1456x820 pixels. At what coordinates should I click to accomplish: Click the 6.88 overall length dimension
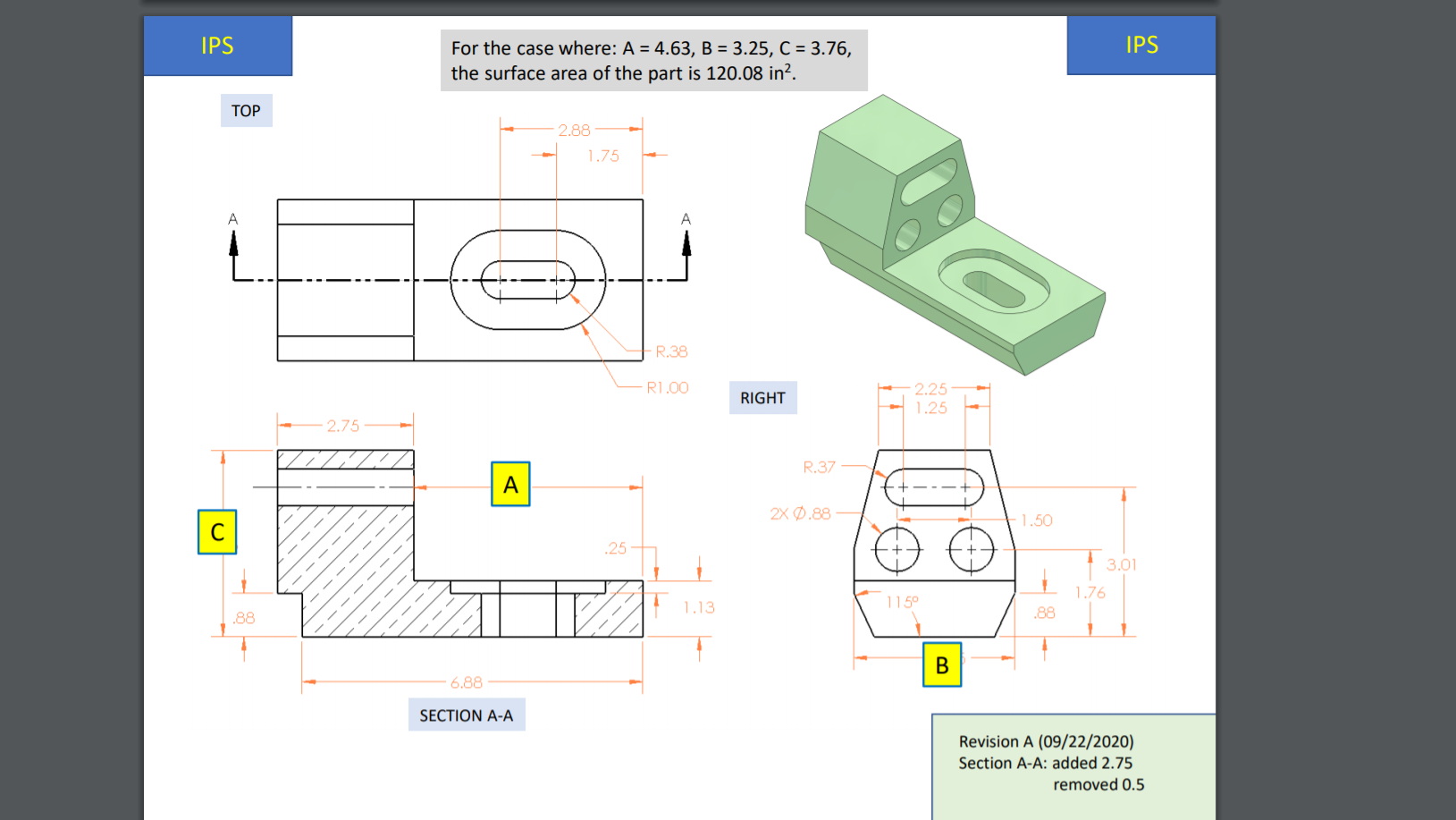click(x=466, y=682)
